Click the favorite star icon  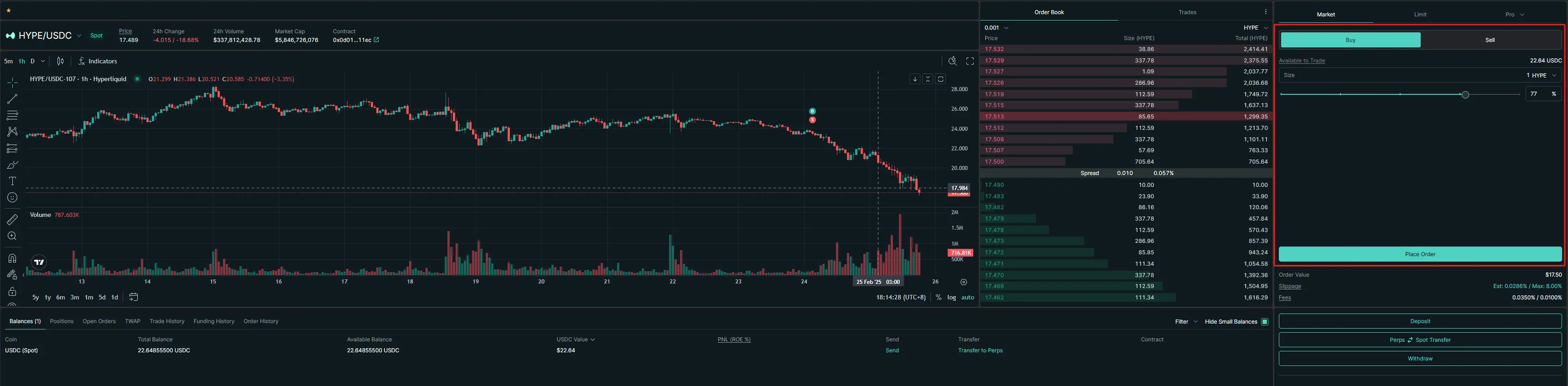[x=9, y=10]
